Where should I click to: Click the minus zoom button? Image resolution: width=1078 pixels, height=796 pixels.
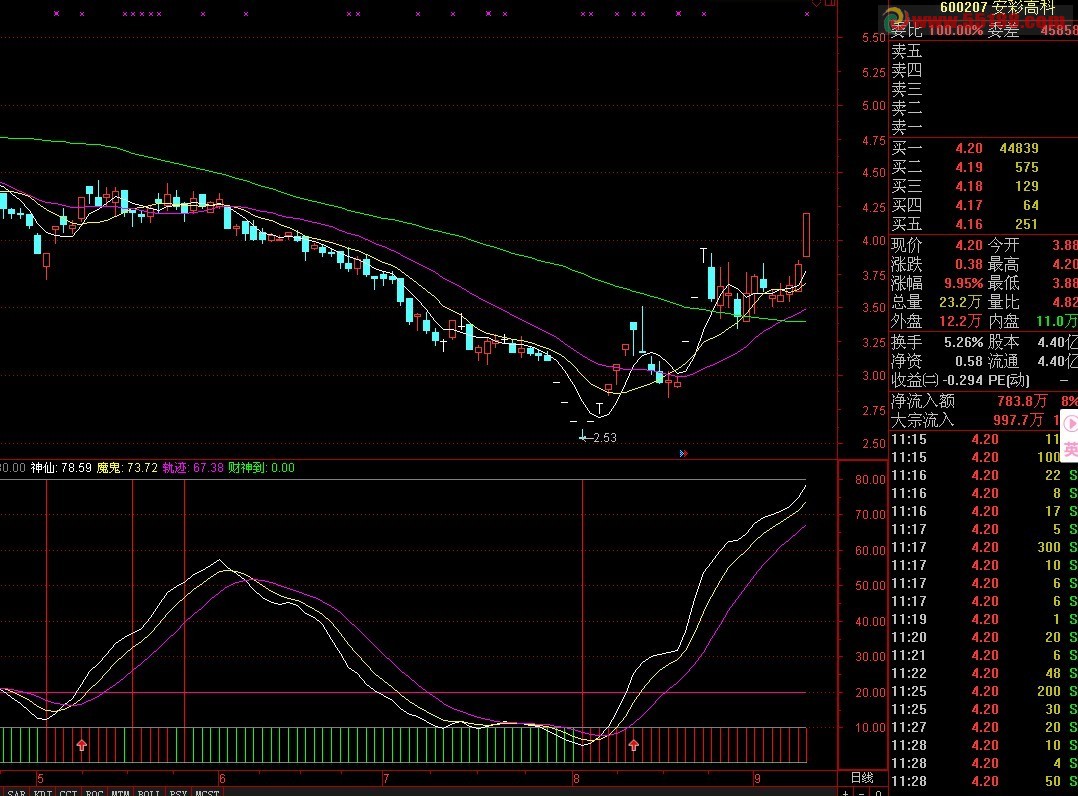coord(862,793)
